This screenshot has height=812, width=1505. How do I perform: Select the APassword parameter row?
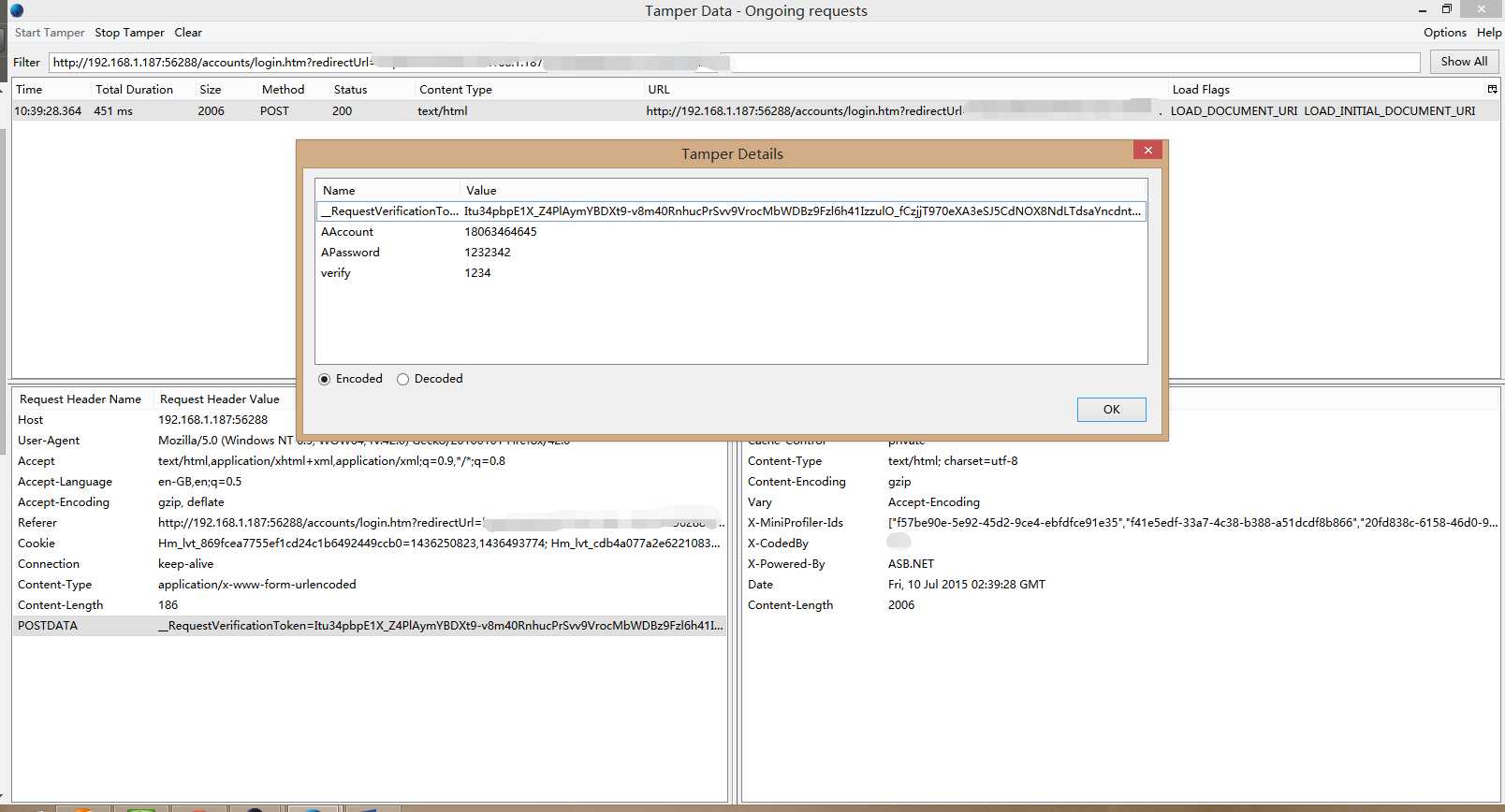pyautogui.click(x=731, y=253)
